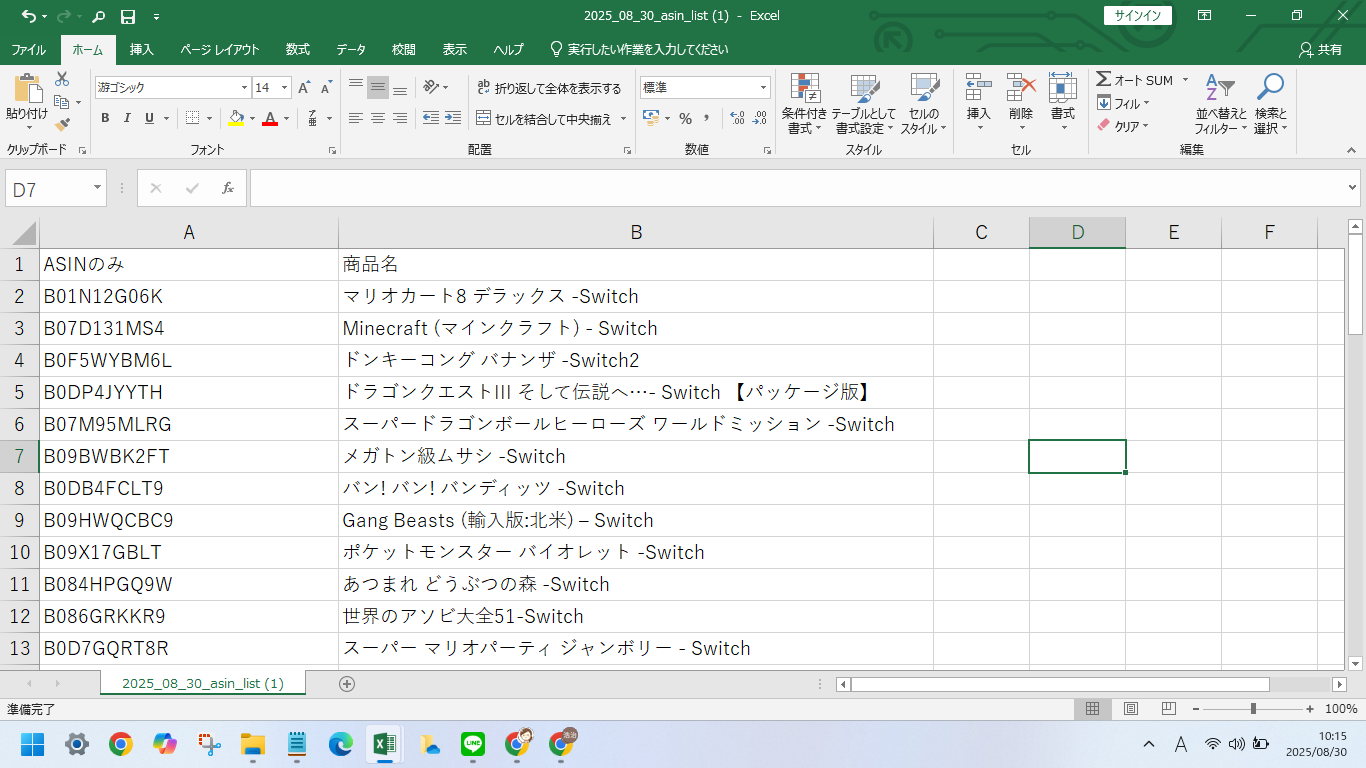Increase font size with large A icon
Image resolution: width=1366 pixels, height=768 pixels.
(x=304, y=88)
